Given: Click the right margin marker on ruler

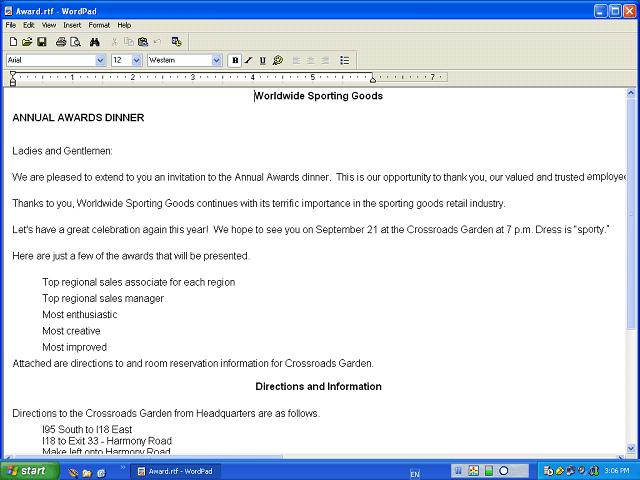Looking at the screenshot, I should [373, 80].
